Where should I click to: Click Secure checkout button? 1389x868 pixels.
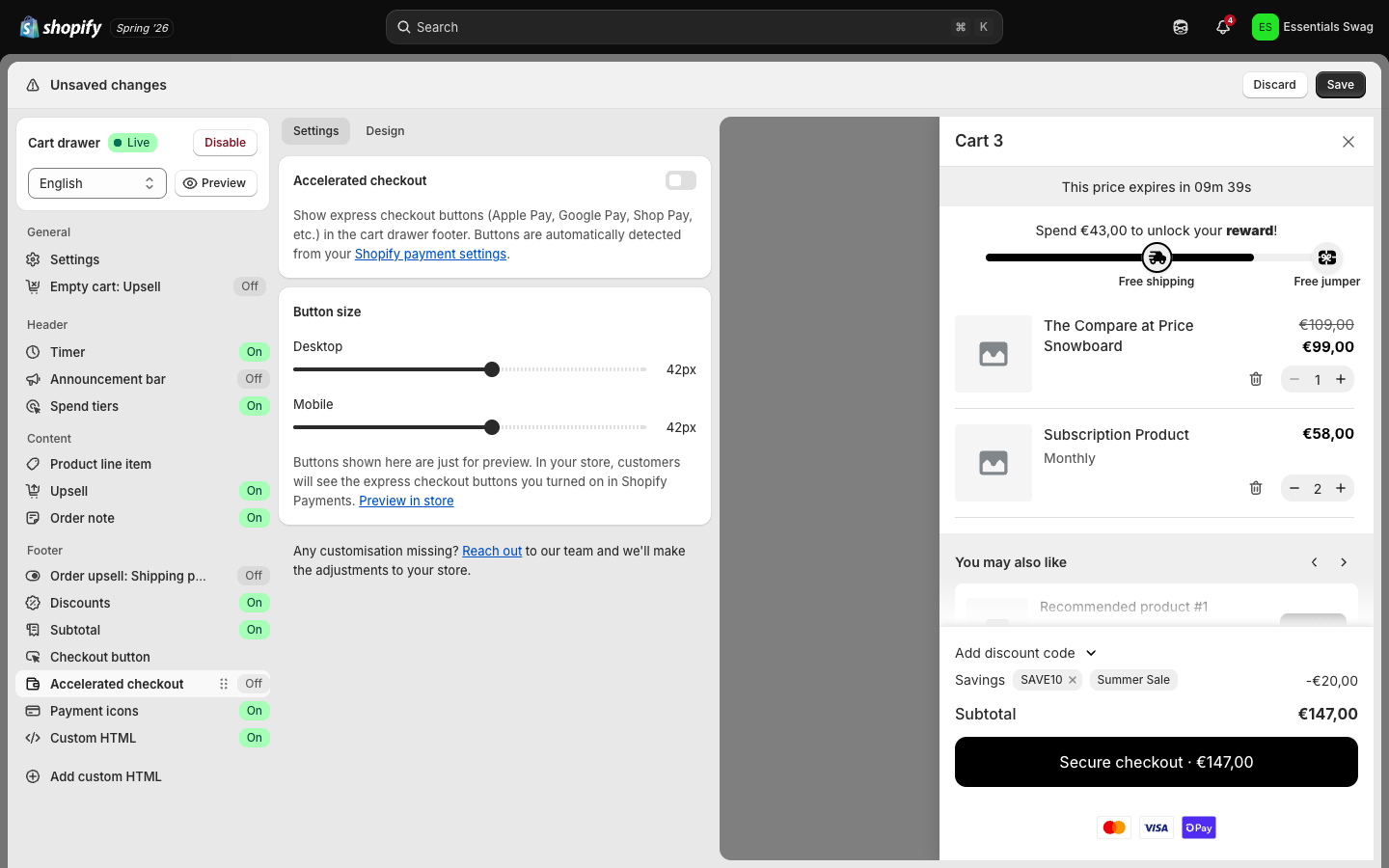pyautogui.click(x=1157, y=762)
